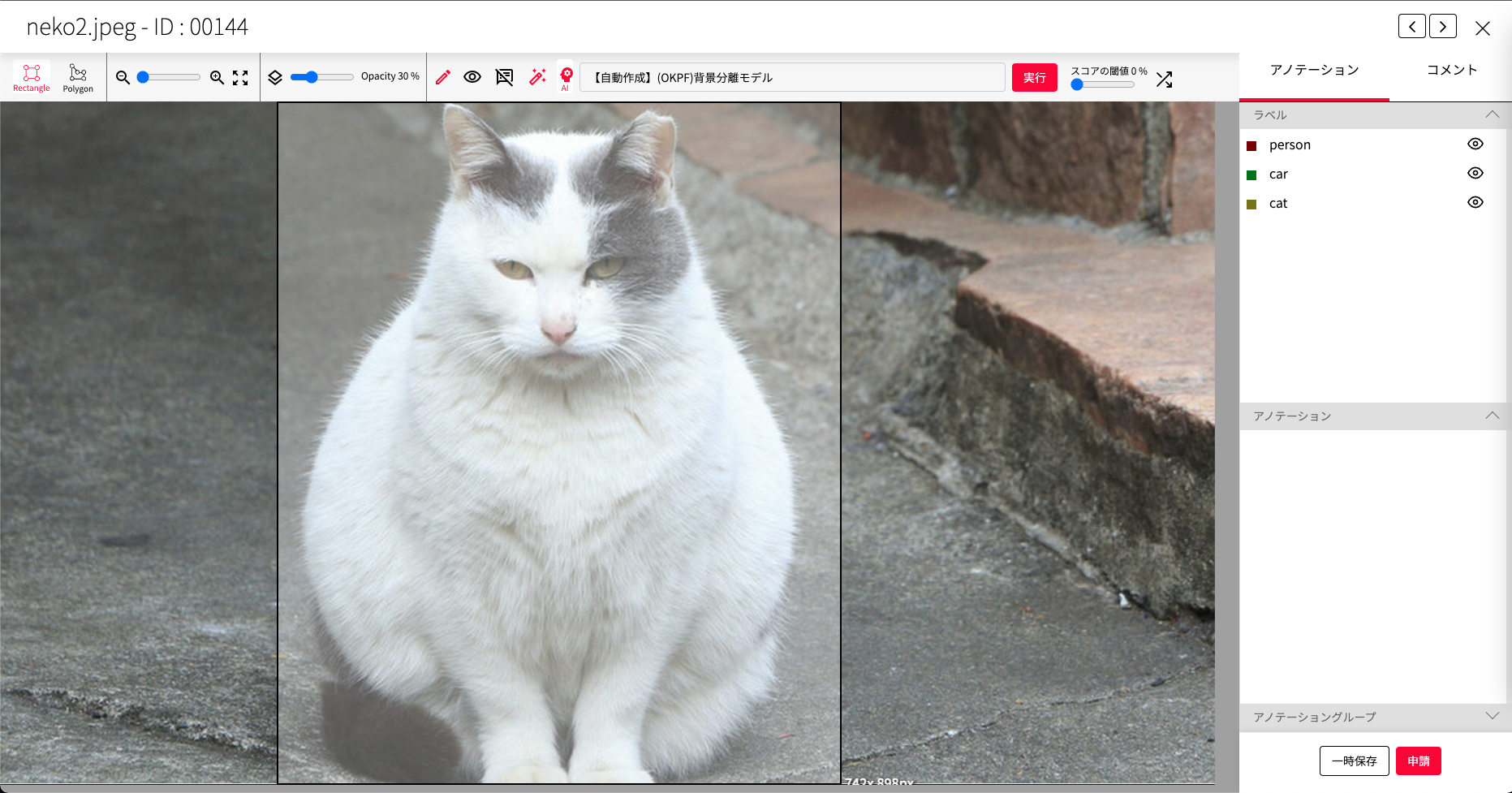Click the fit-to-screen expand icon
The image size is (1512, 793).
coord(240,77)
